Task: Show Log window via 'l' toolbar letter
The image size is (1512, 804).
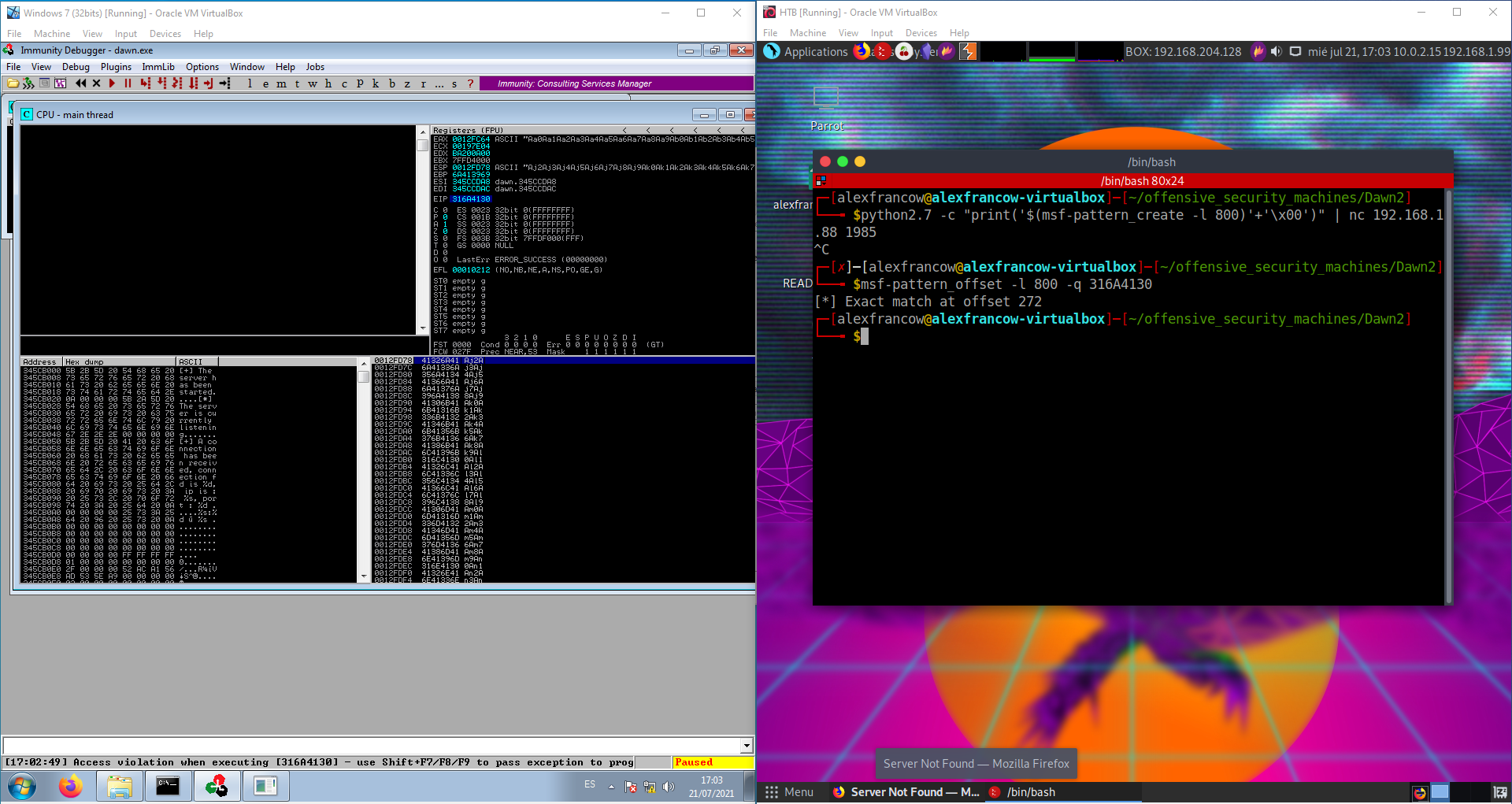Action: 250,83
